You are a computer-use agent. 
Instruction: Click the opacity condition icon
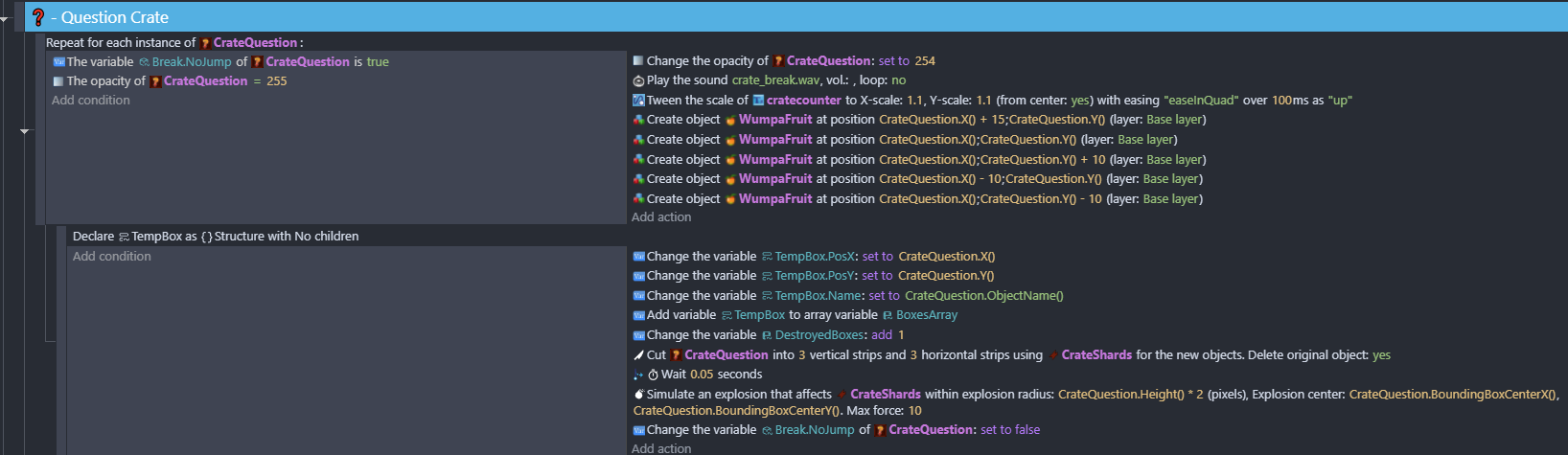(58, 81)
